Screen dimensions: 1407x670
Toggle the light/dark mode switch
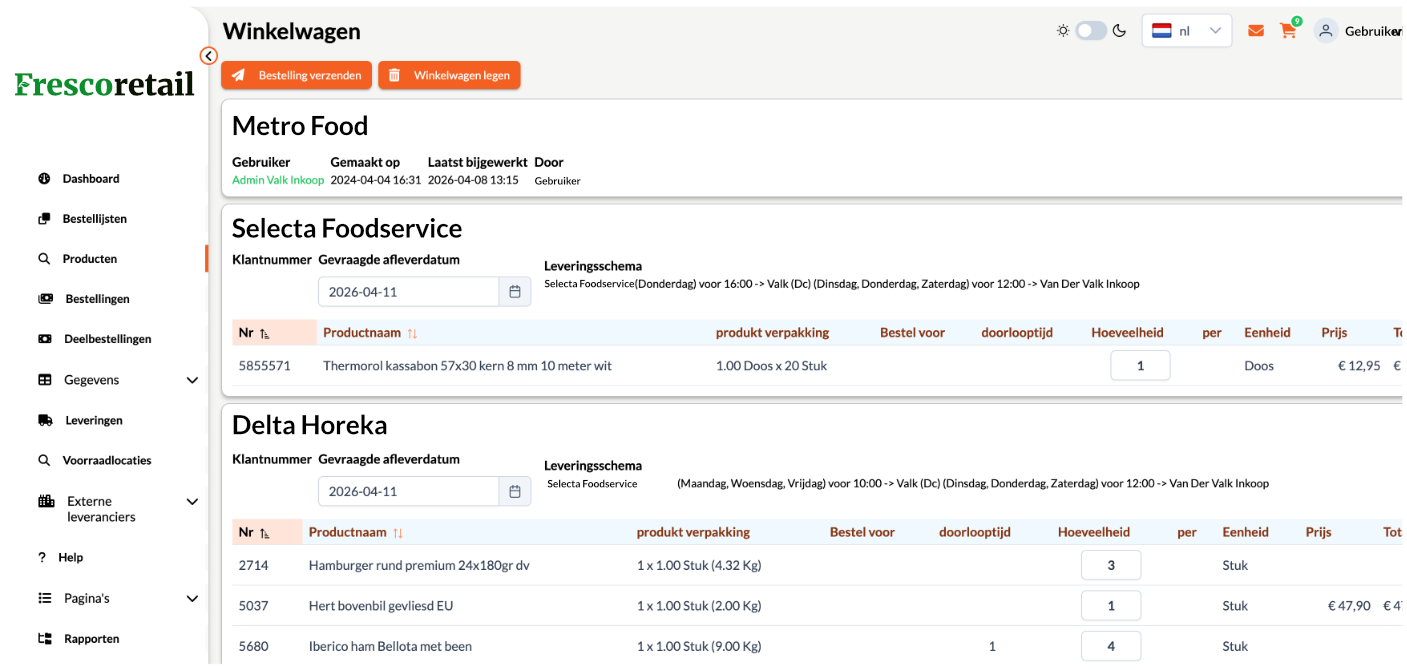point(1091,31)
